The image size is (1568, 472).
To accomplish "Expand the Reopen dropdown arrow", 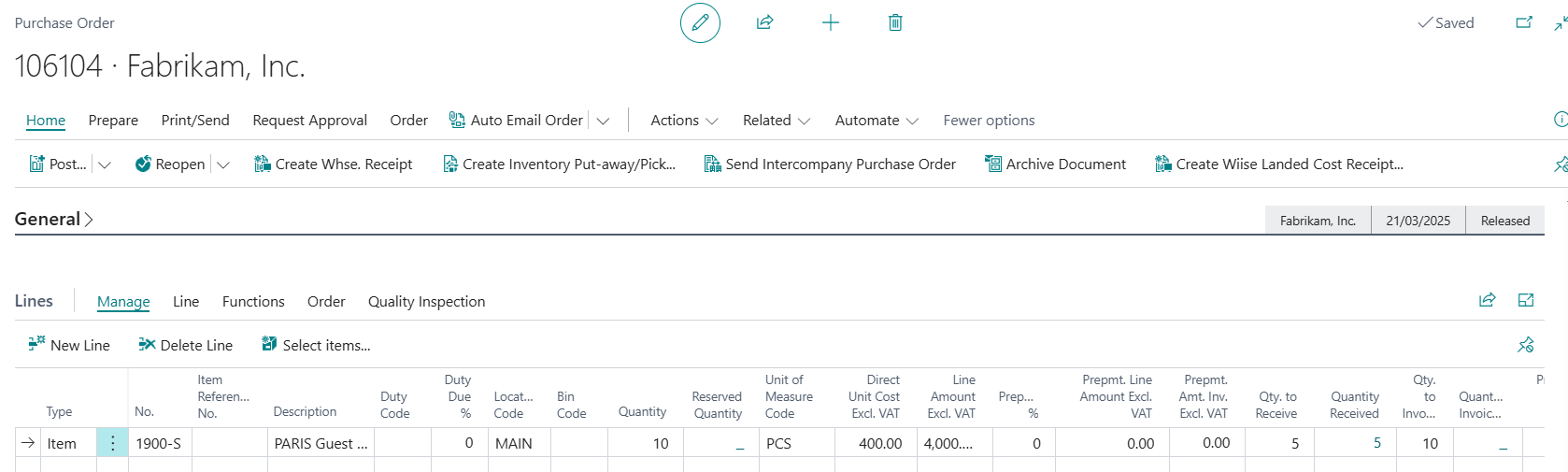I will pos(222,164).
